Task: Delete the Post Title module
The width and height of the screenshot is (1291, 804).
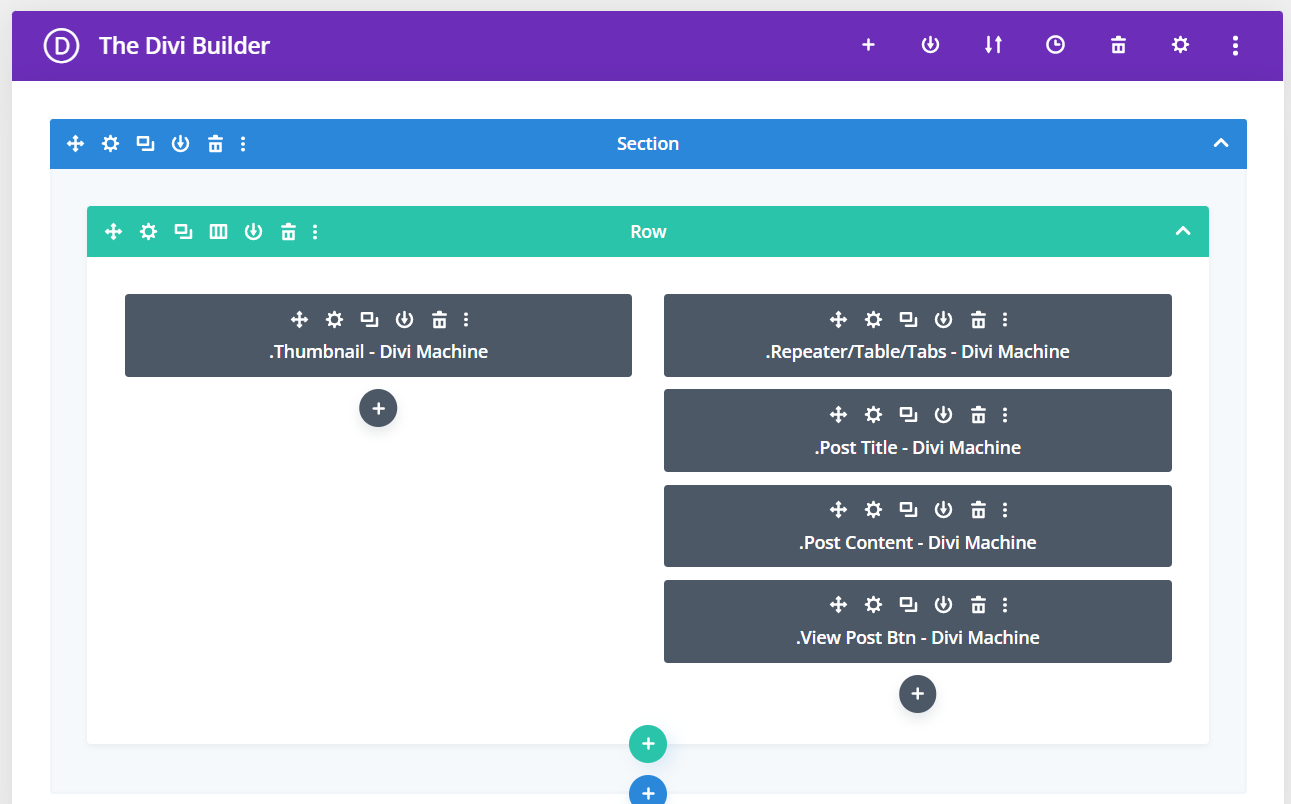Action: click(x=978, y=415)
